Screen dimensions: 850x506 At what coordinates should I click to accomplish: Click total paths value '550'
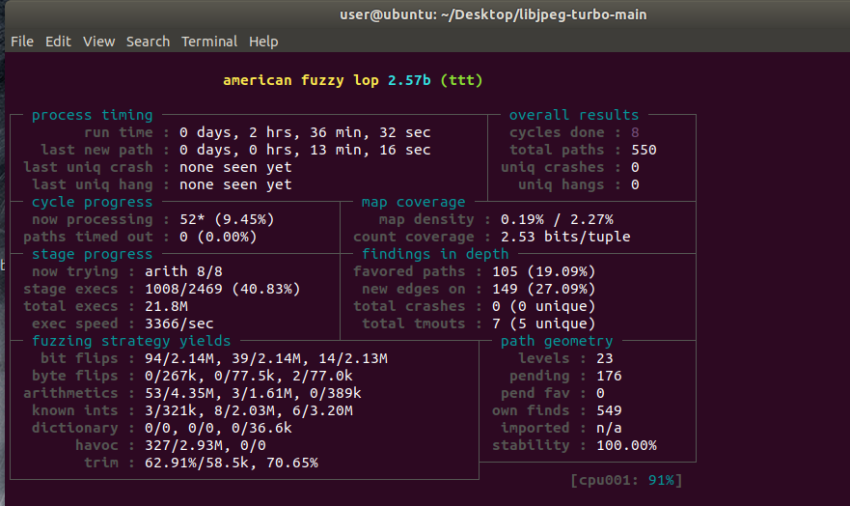tap(643, 150)
